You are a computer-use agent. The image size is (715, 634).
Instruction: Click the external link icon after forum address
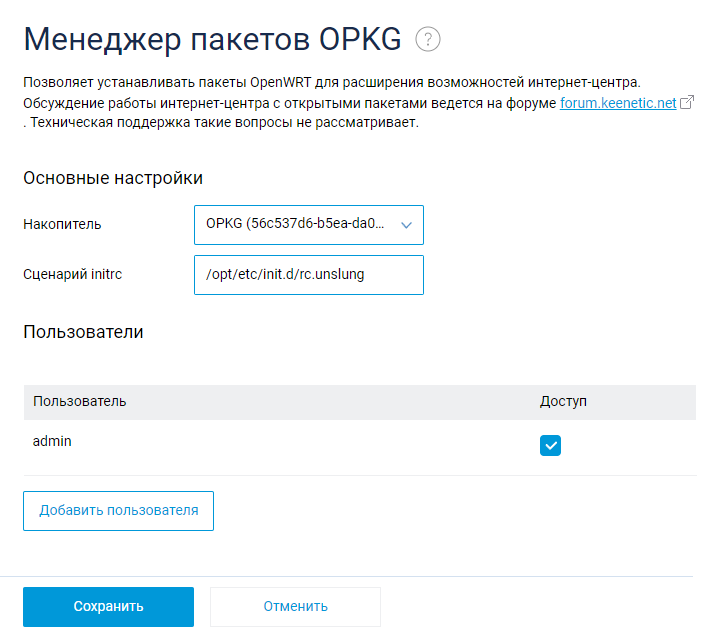point(686,103)
